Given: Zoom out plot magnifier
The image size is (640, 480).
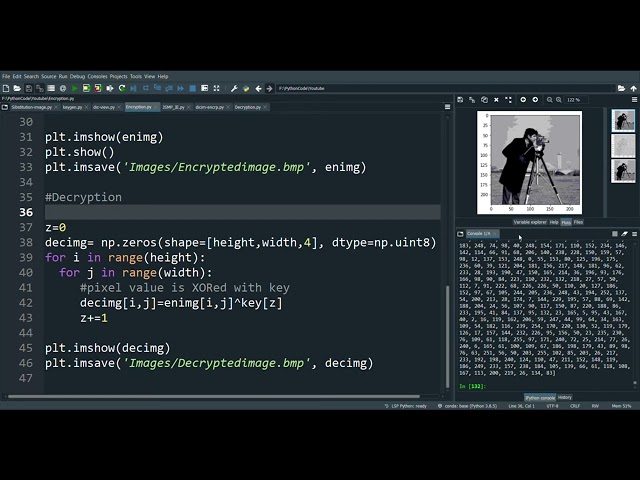Looking at the screenshot, I should coord(550,100).
